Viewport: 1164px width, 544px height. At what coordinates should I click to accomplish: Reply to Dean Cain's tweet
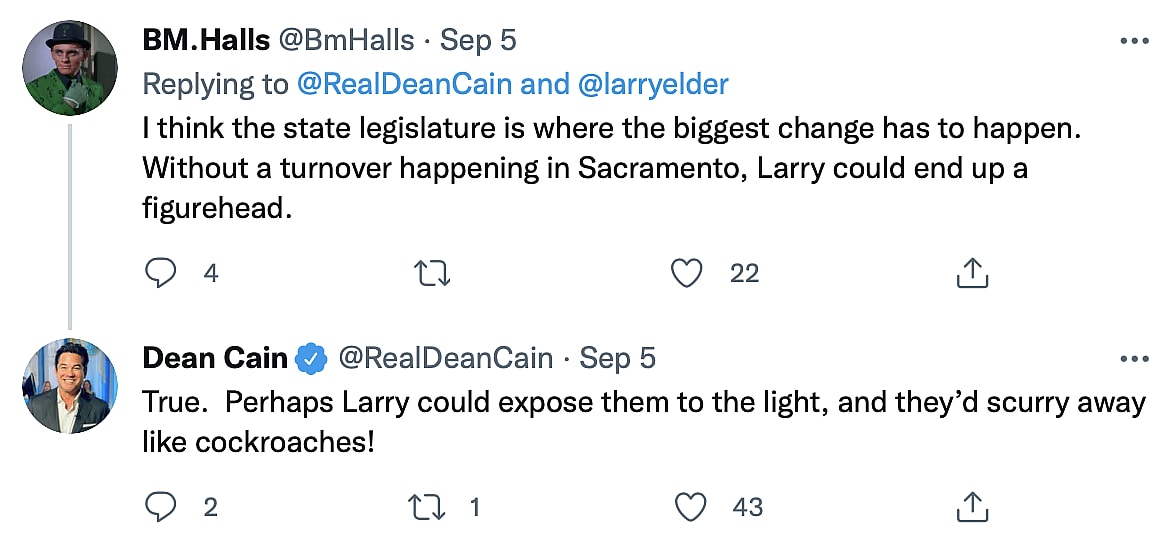pos(160,508)
